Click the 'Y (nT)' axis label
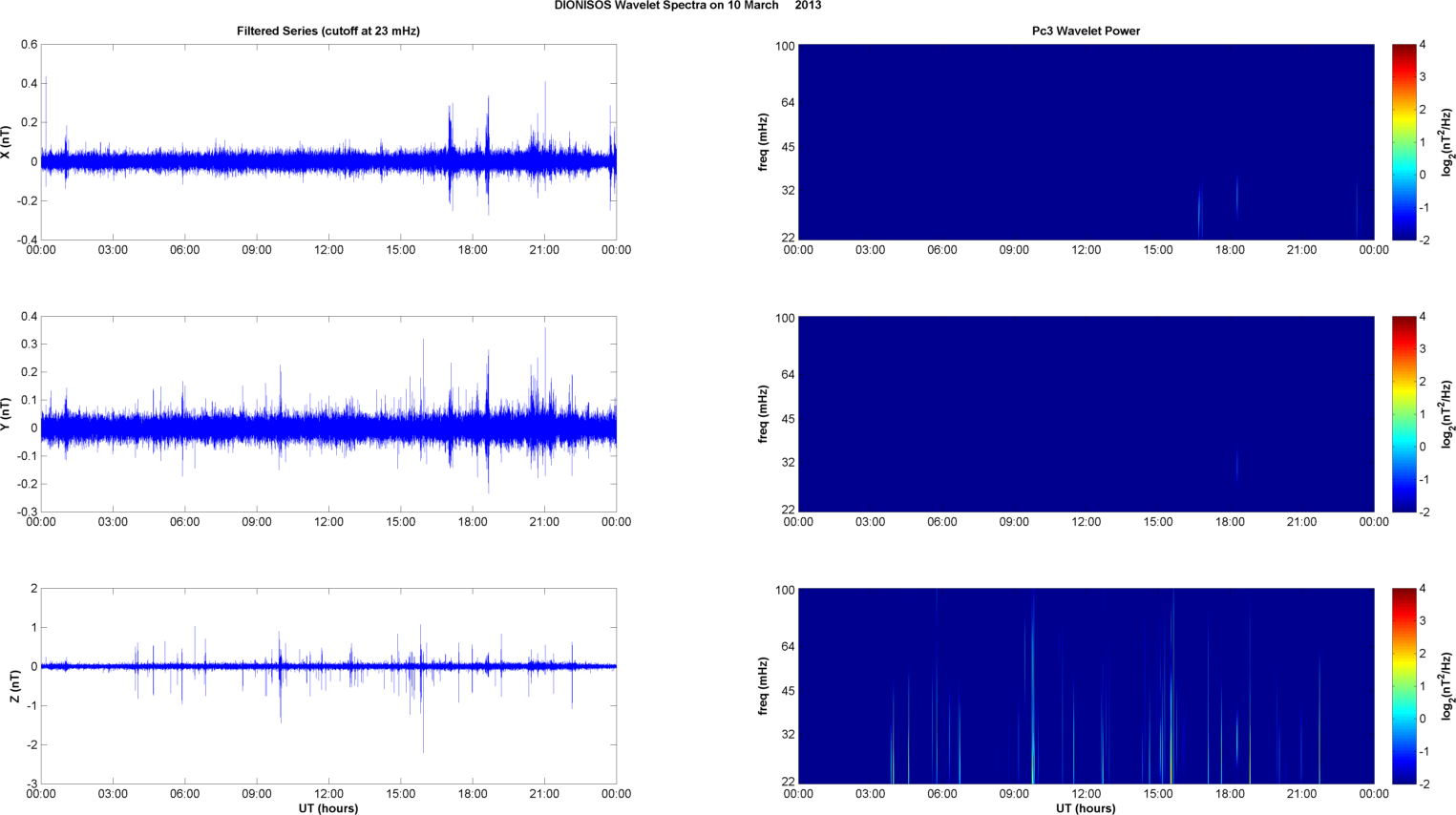Viewport: 1456px width, 815px height. click(x=7, y=414)
